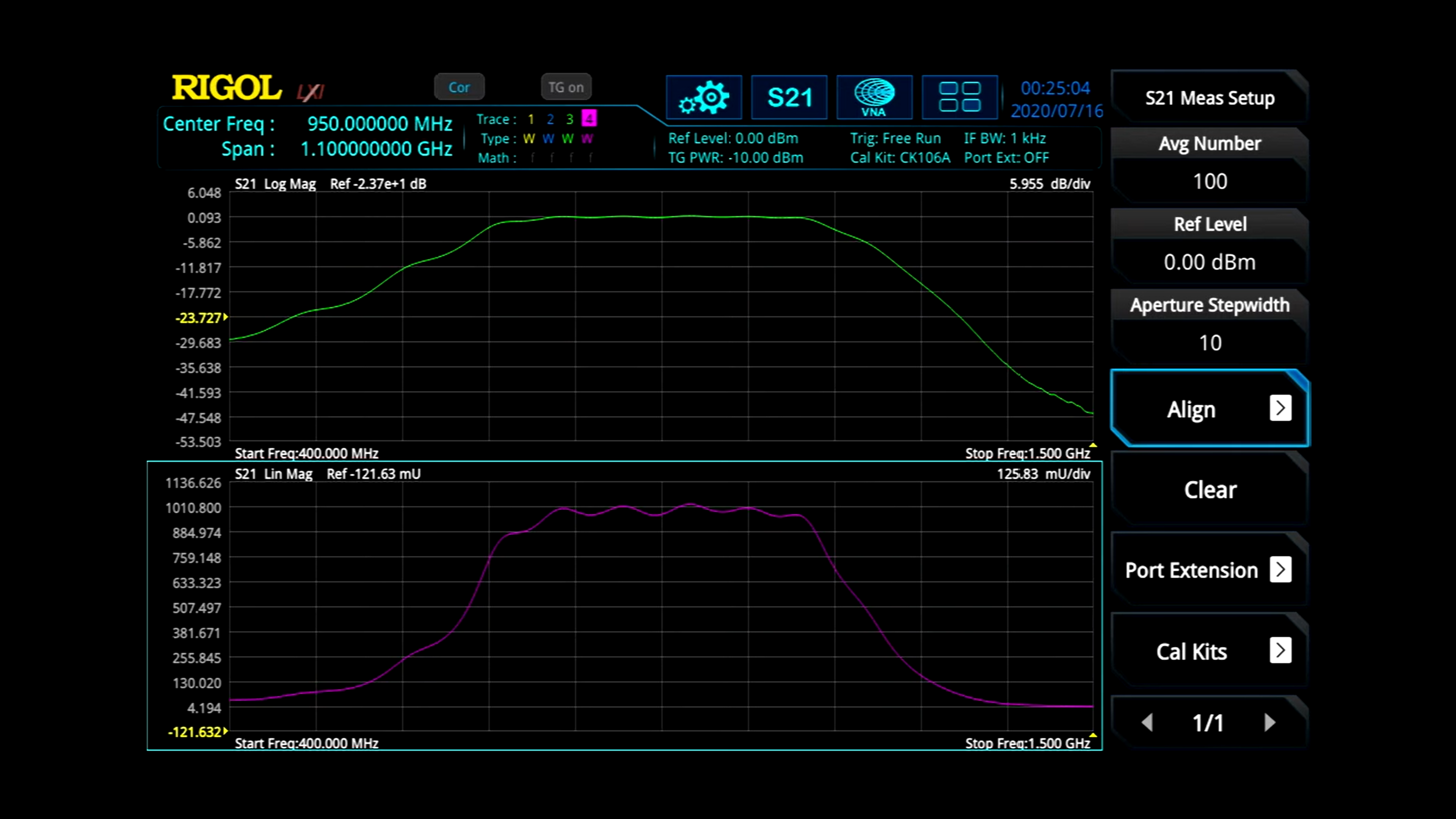Open the gear settings icon

click(704, 98)
